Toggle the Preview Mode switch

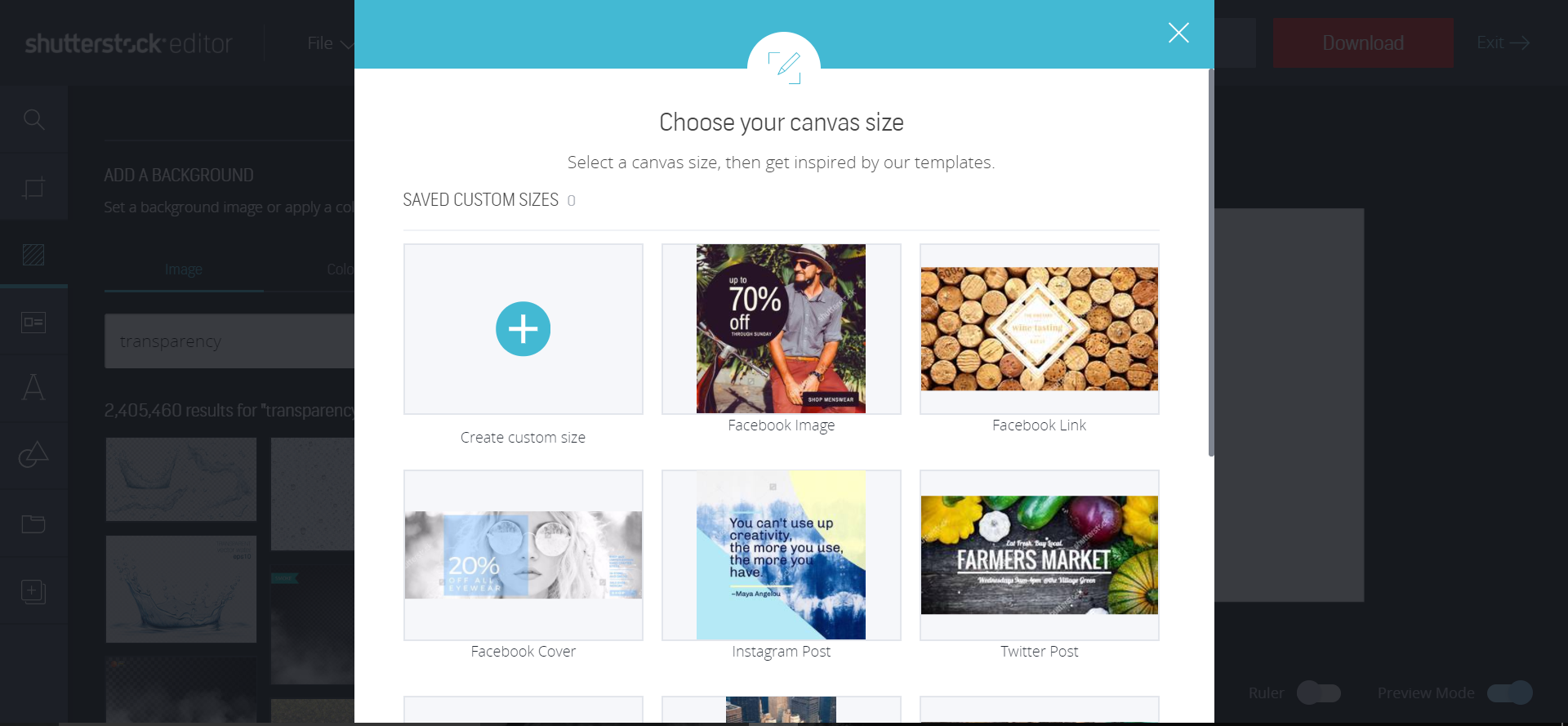(1510, 693)
